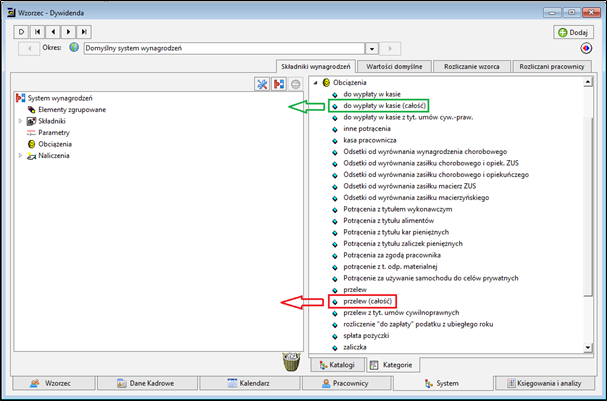This screenshot has height=401, width=607.
Task: Click the red-blue system structure toolbar icon
Action: coord(279,84)
